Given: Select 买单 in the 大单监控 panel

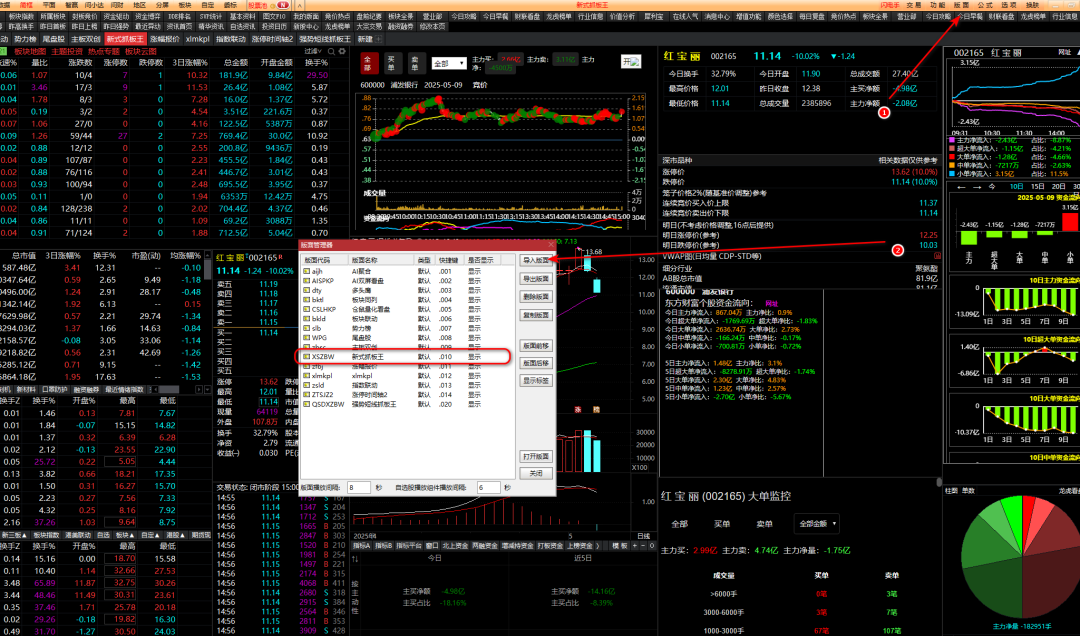Looking at the screenshot, I should pos(722,524).
